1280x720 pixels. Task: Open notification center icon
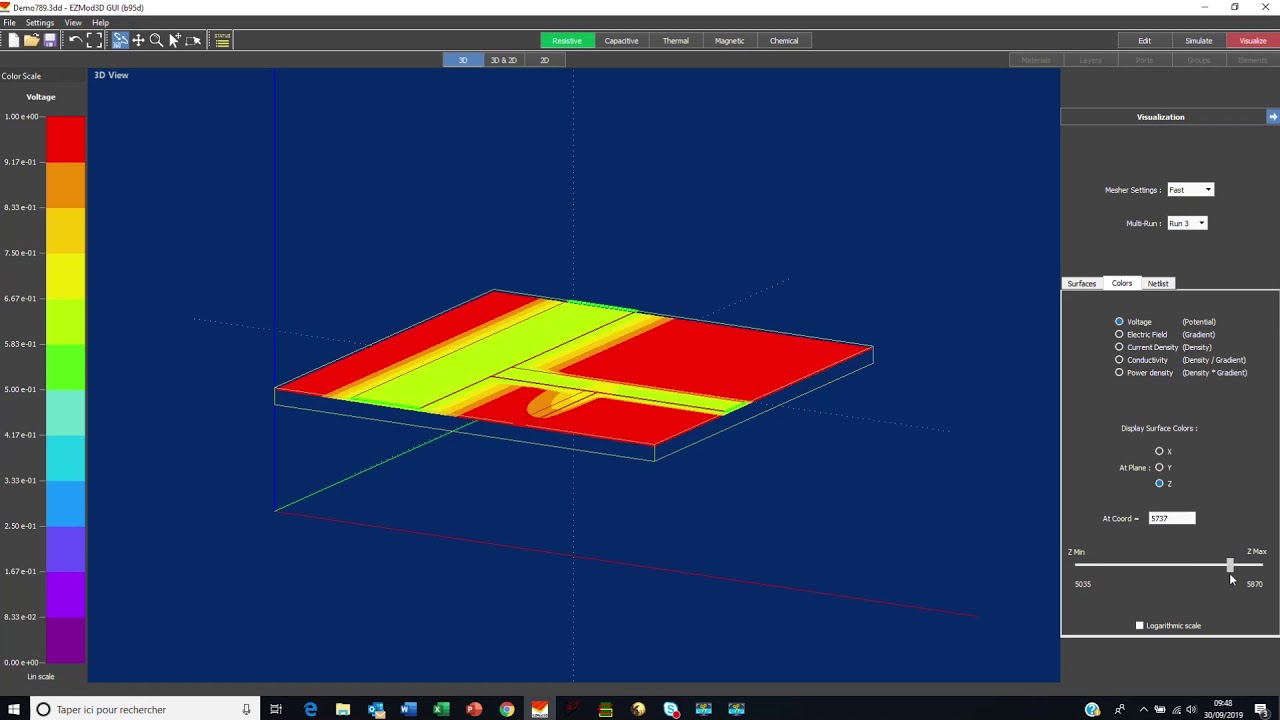(1262, 710)
